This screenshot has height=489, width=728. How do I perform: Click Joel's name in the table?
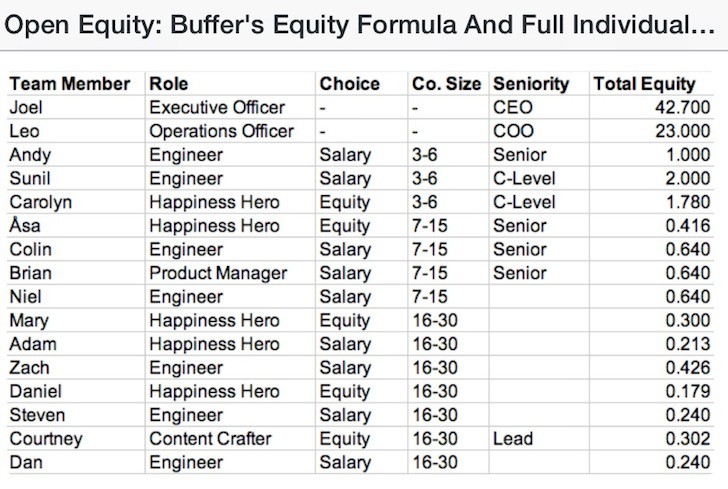(x=26, y=107)
